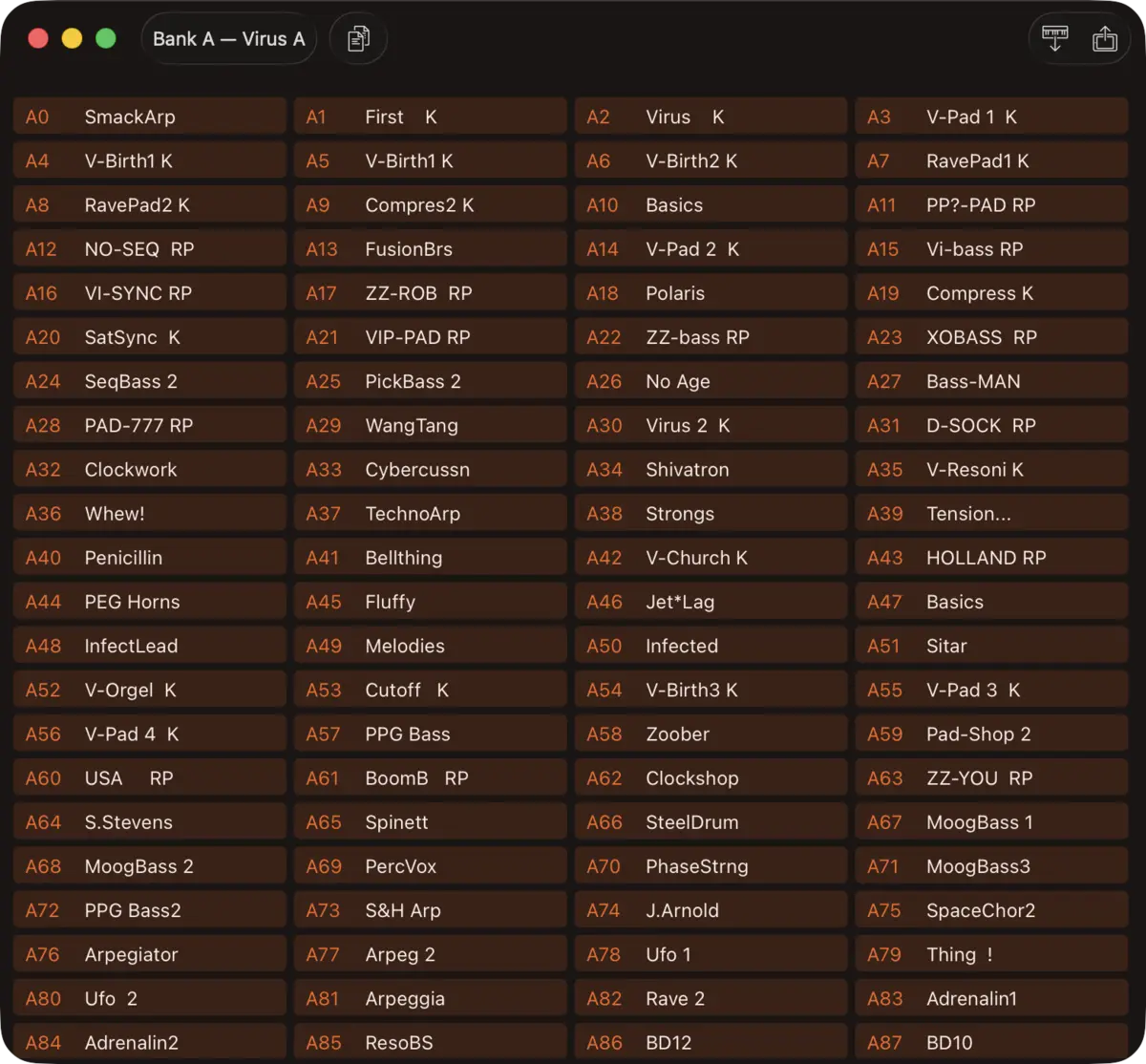Choose patch A39 Tension...
The height and width of the screenshot is (1064, 1146).
point(992,514)
